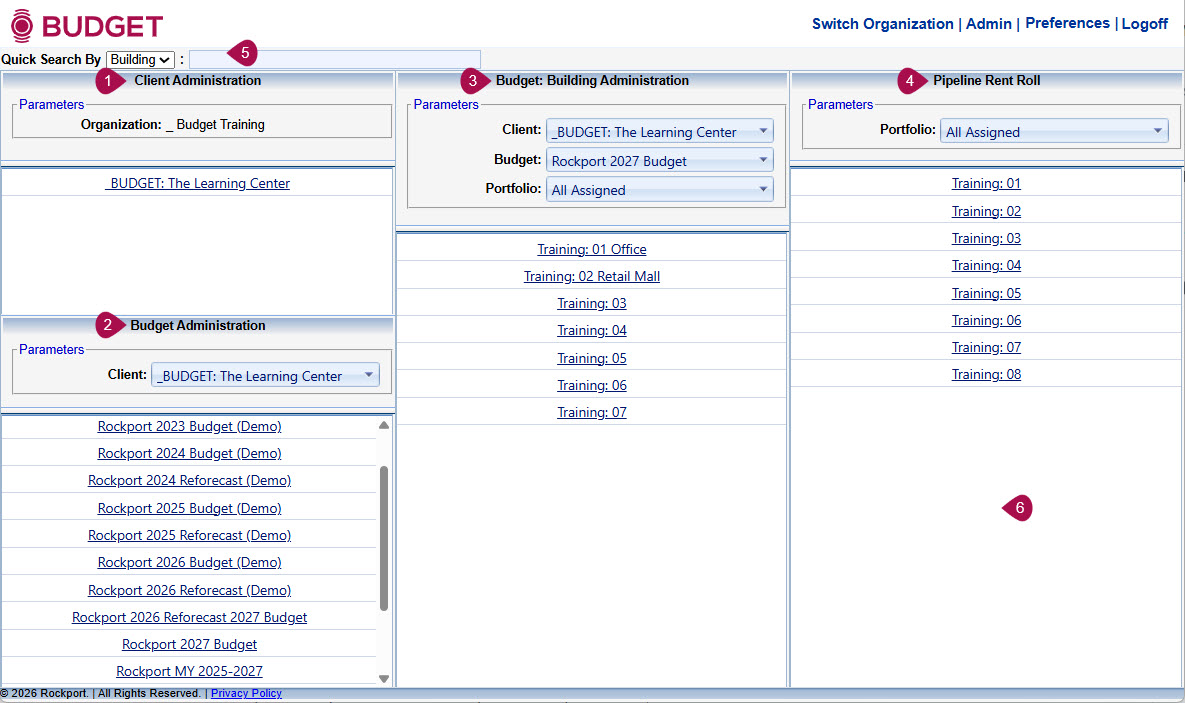Open Rockport 2025 Budget (Demo)
1185x703 pixels.
point(190,508)
